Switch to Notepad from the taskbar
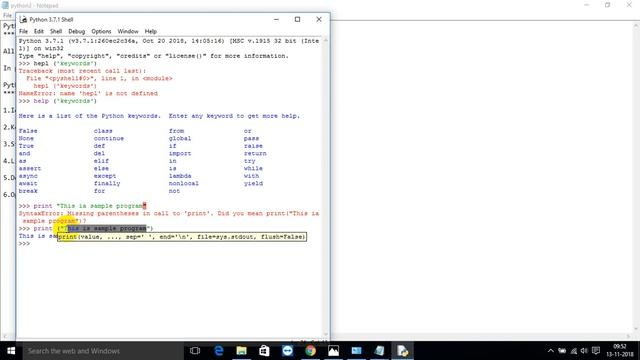 (379, 351)
